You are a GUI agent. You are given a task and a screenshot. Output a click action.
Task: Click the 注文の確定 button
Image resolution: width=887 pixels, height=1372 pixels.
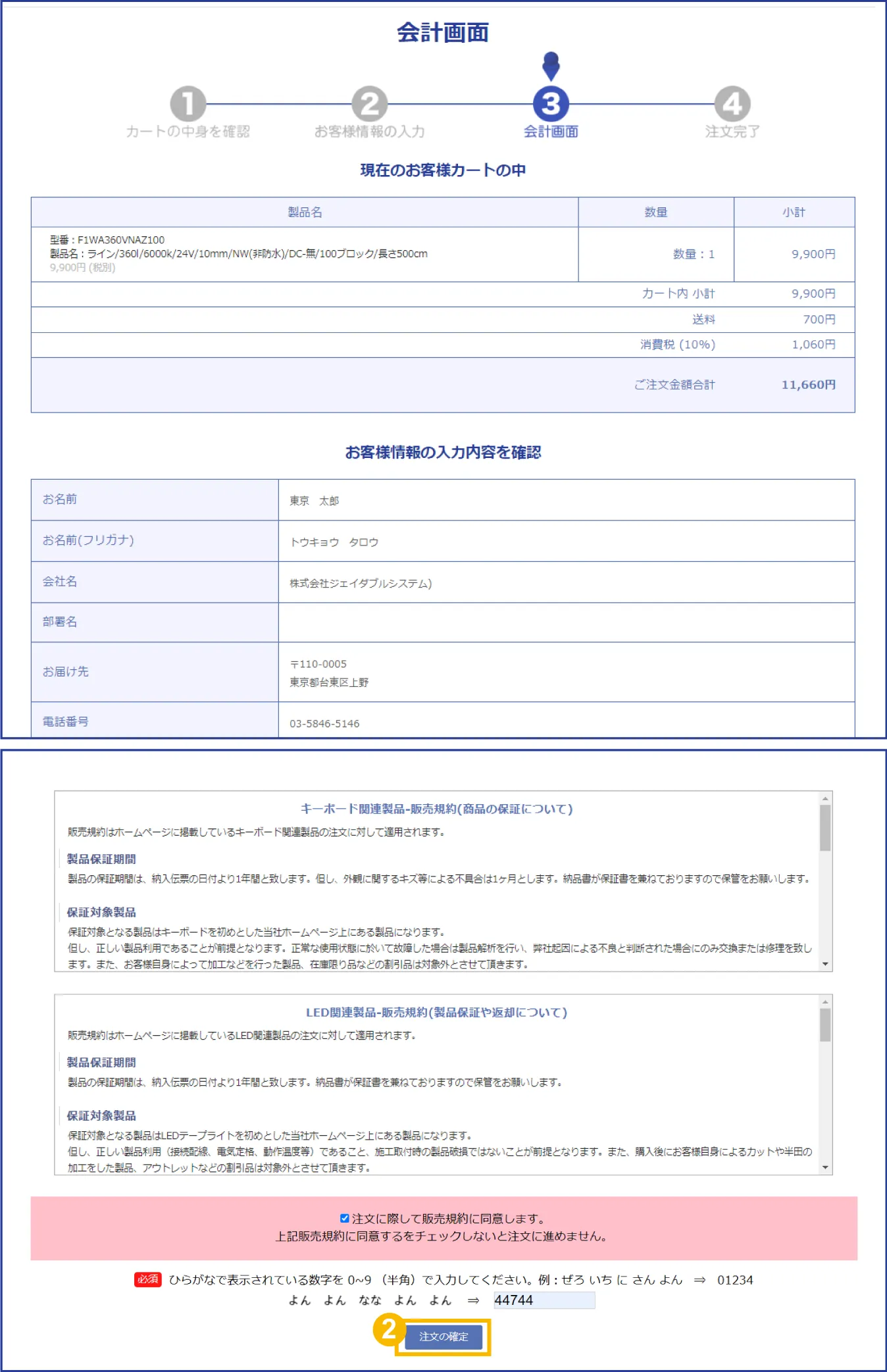click(444, 1336)
